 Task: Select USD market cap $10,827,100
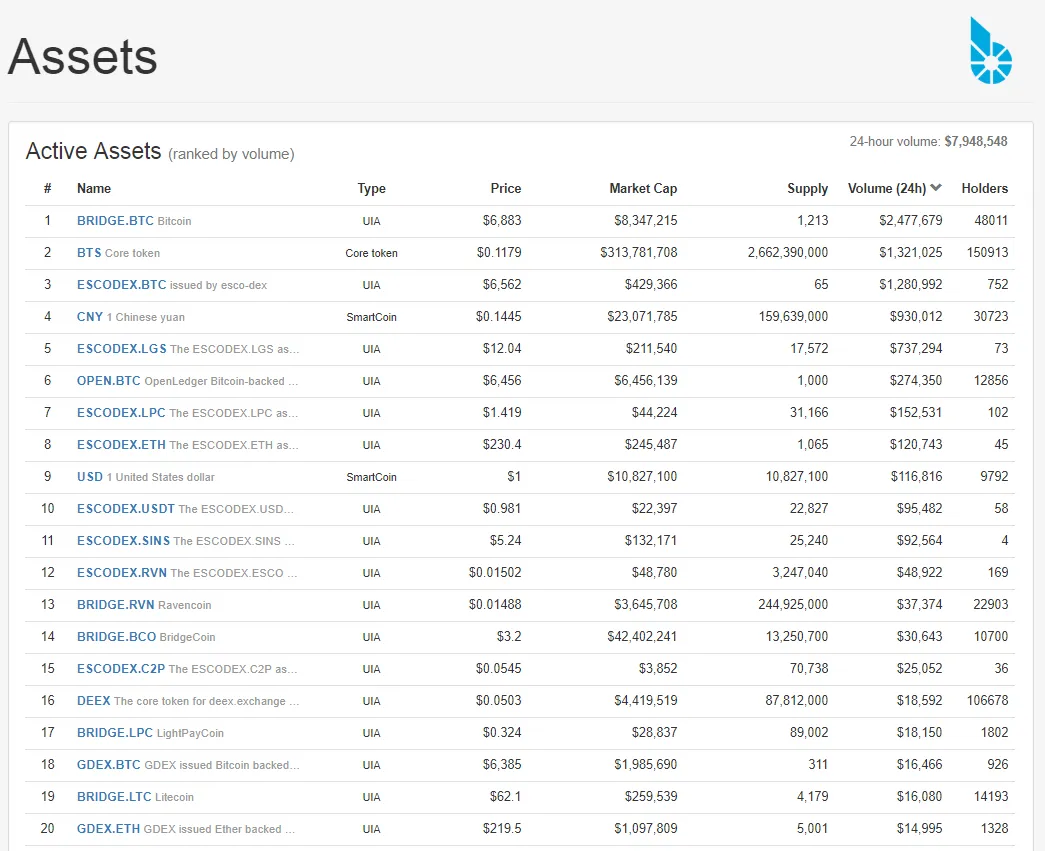(642, 476)
